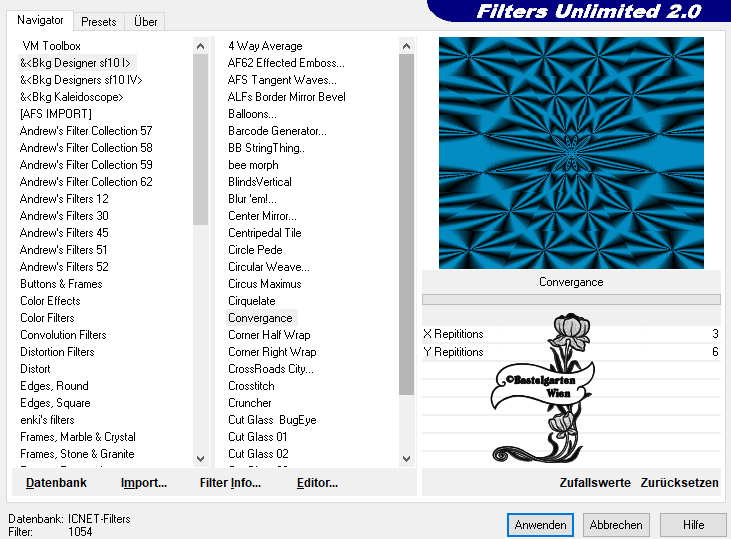Choose the bee morph filter
The image size is (731, 539).
click(253, 165)
